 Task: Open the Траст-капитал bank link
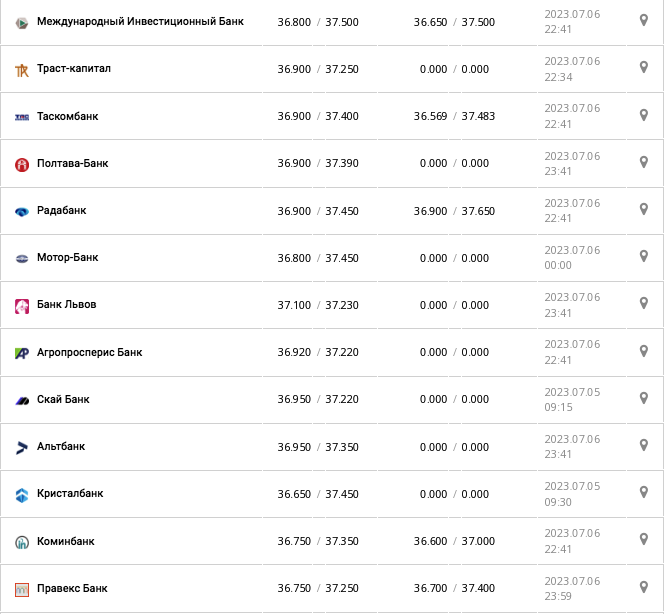[x=74, y=69]
